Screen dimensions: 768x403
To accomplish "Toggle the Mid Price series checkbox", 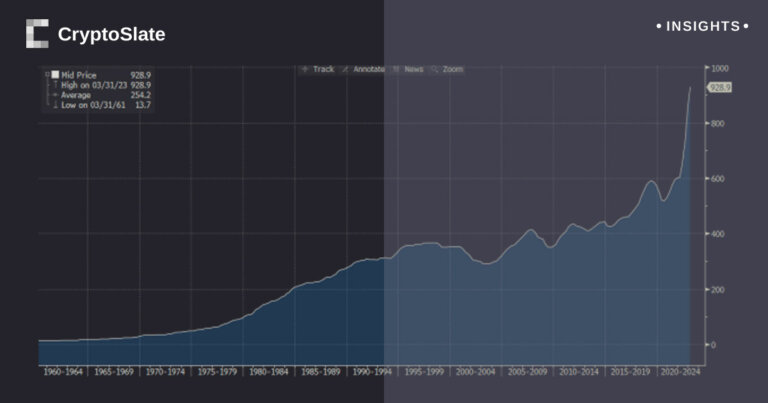I will [54, 75].
